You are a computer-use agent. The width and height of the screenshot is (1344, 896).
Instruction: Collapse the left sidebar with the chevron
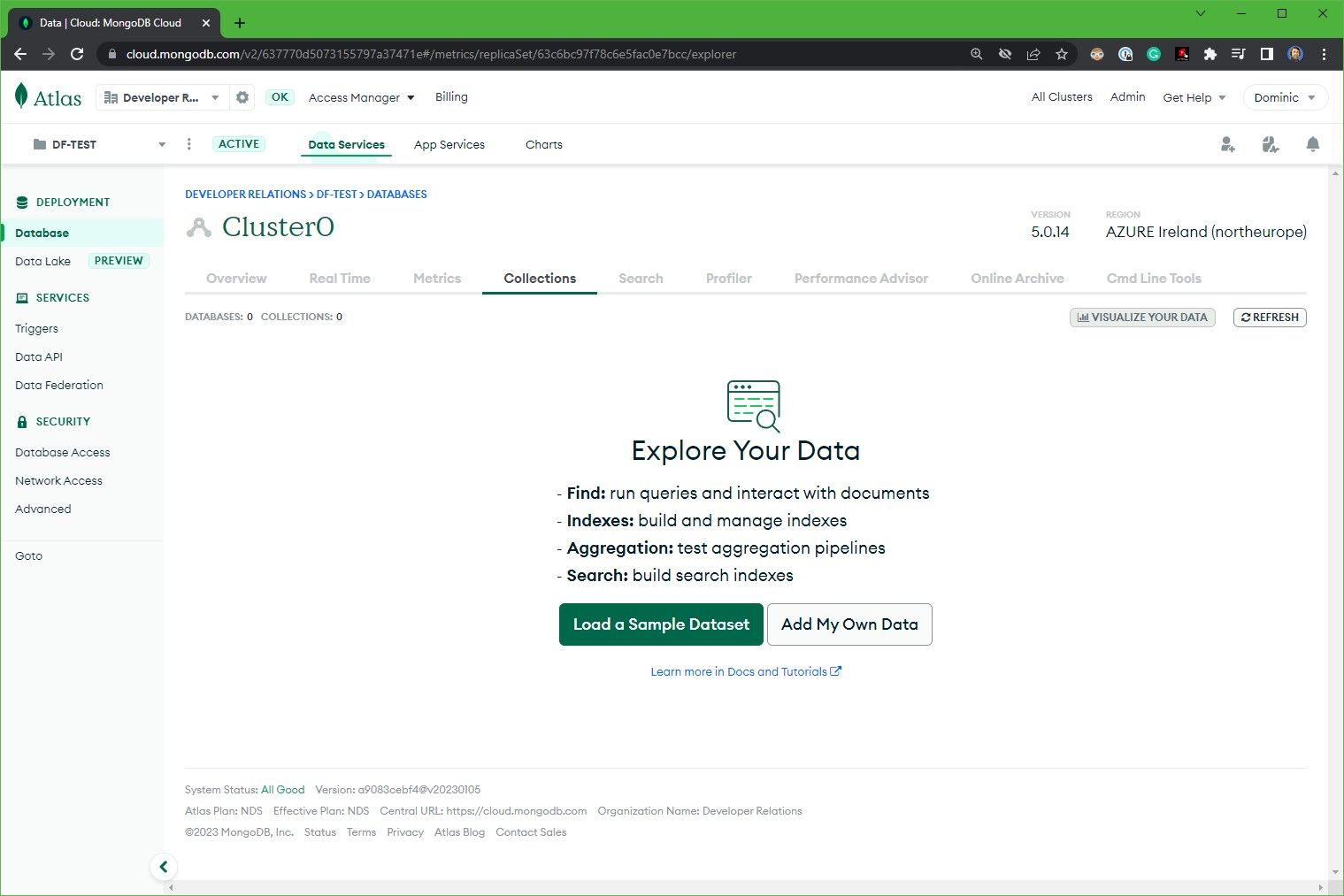coord(164,867)
